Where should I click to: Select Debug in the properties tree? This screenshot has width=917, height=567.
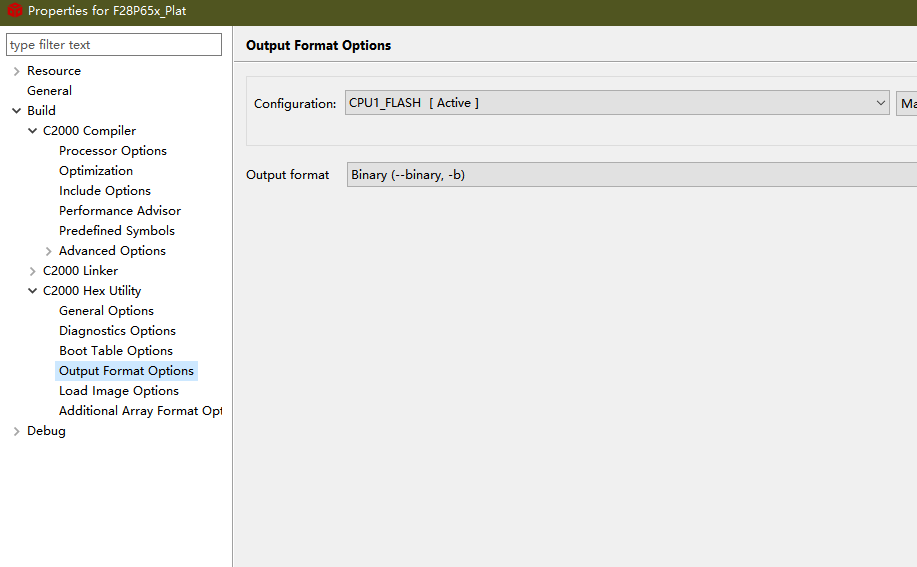tap(46, 431)
